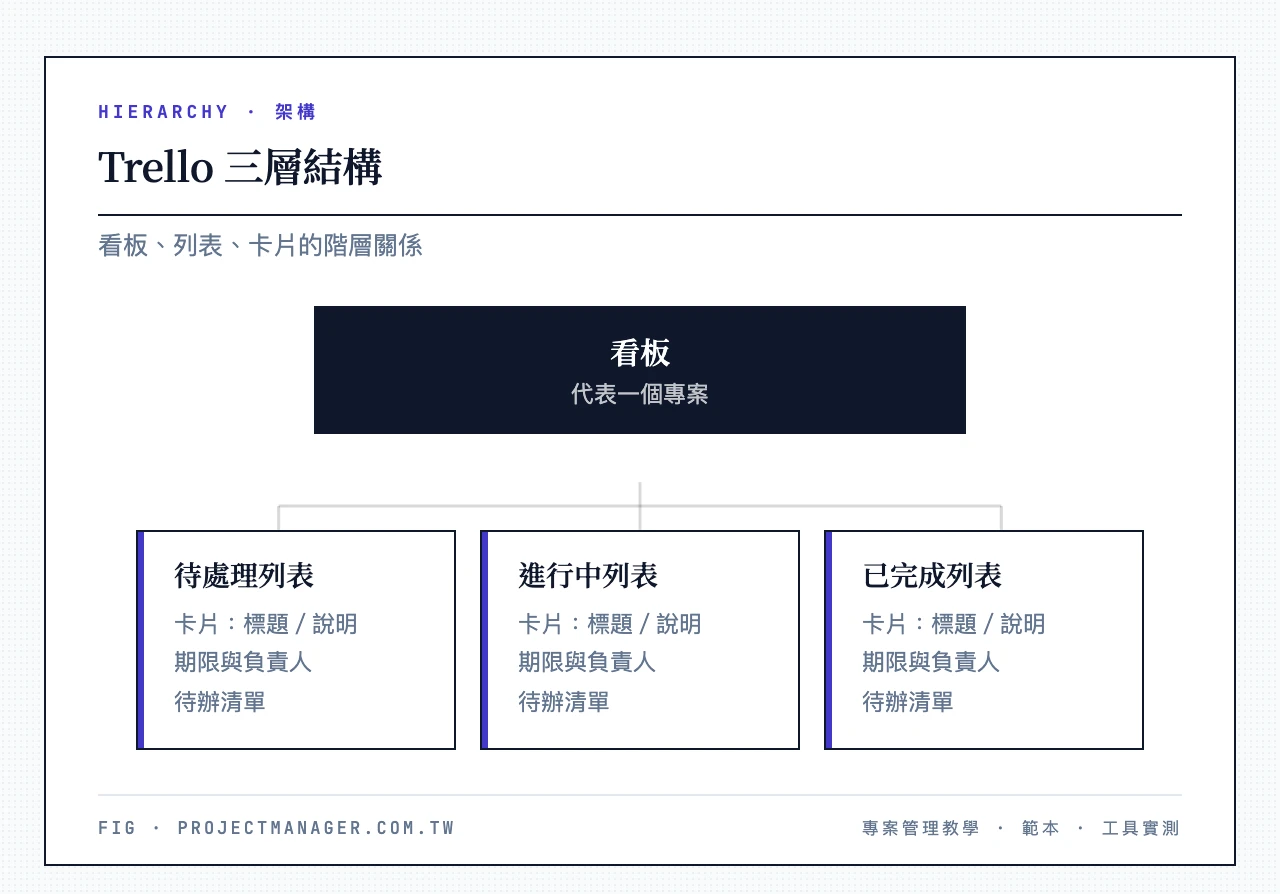1280x894 pixels.
Task: Click '期限與負責人' in 已完成列表 card
Action: click(931, 662)
